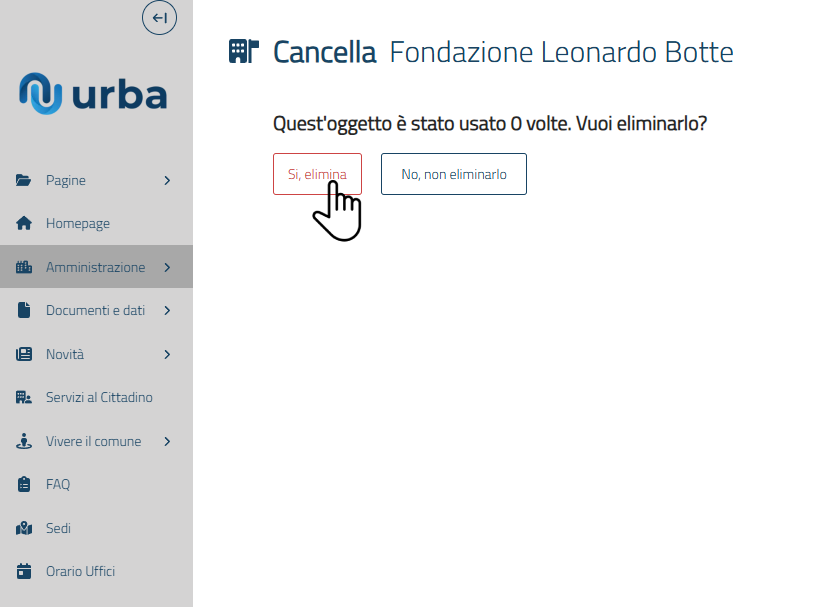Expand the Pagine submenu chevron
The width and height of the screenshot is (826, 607).
coord(167,181)
